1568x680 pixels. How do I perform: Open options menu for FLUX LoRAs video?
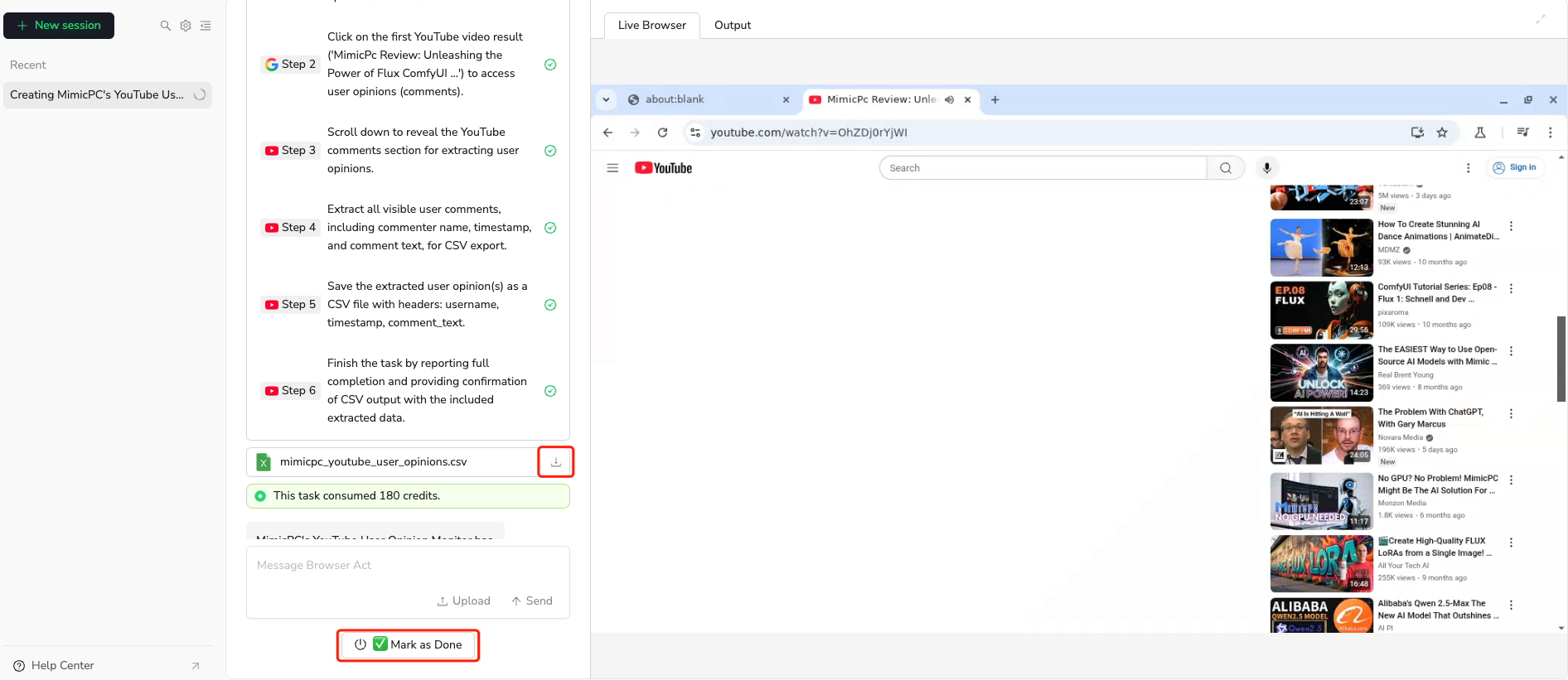1512,543
